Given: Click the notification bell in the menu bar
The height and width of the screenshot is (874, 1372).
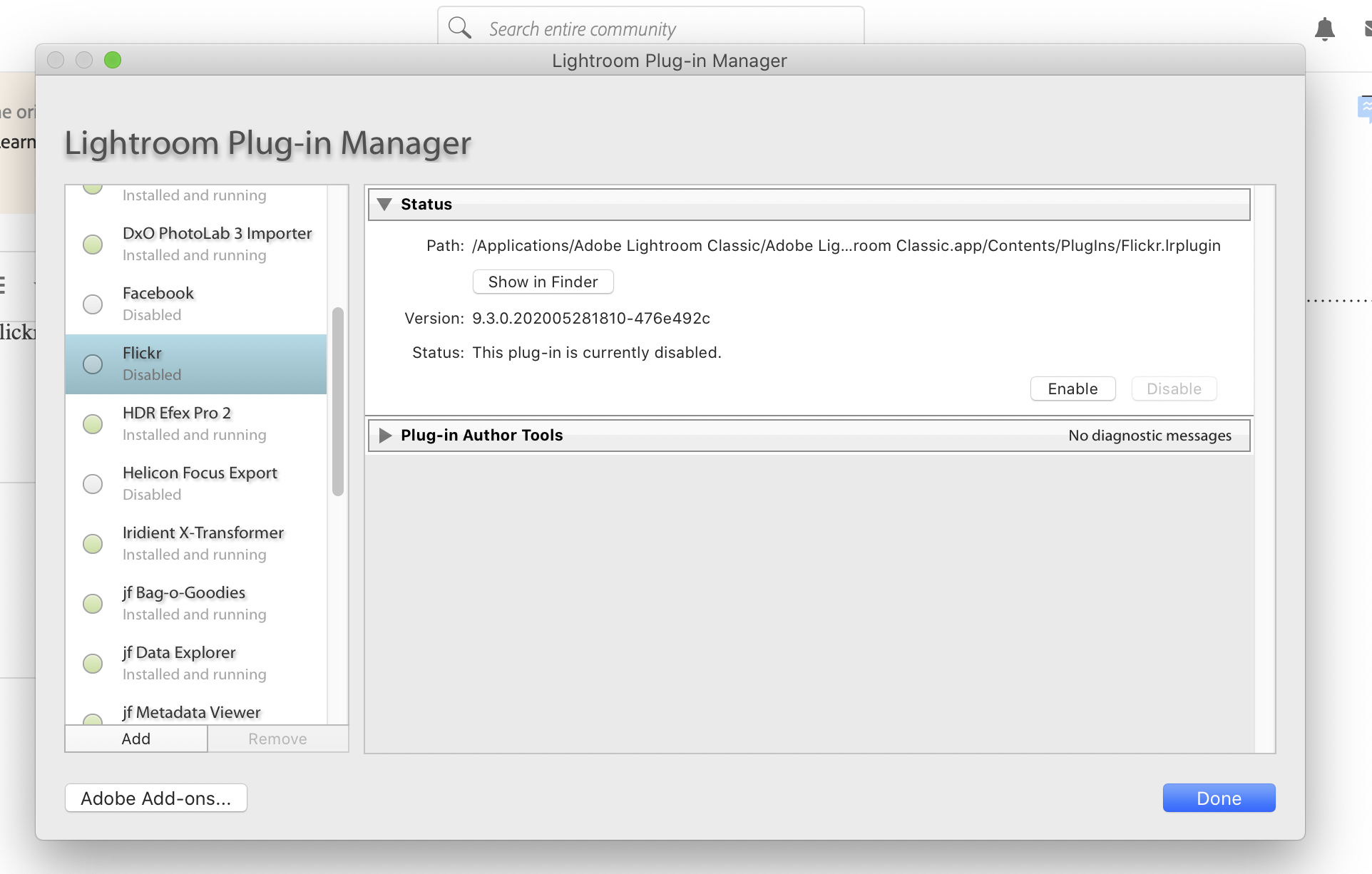Looking at the screenshot, I should coord(1324,29).
